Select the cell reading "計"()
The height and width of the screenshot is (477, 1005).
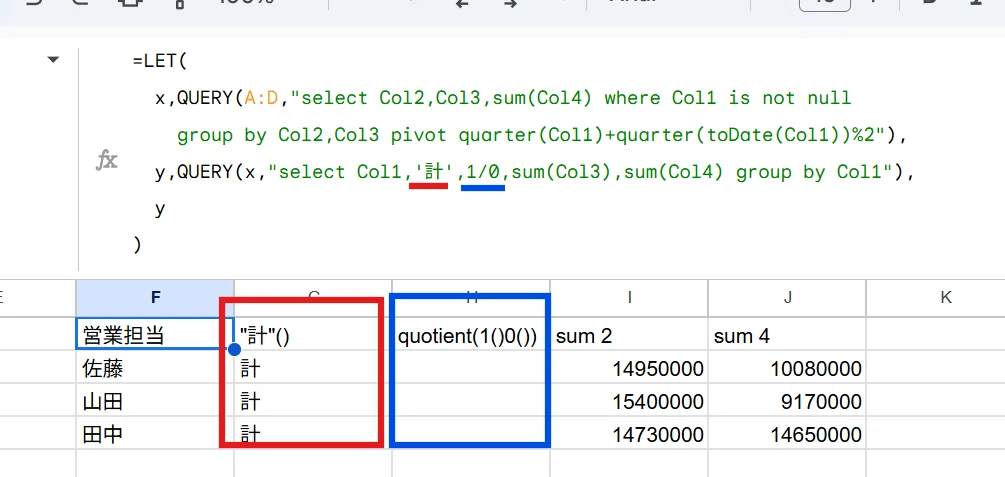pyautogui.click(x=313, y=334)
